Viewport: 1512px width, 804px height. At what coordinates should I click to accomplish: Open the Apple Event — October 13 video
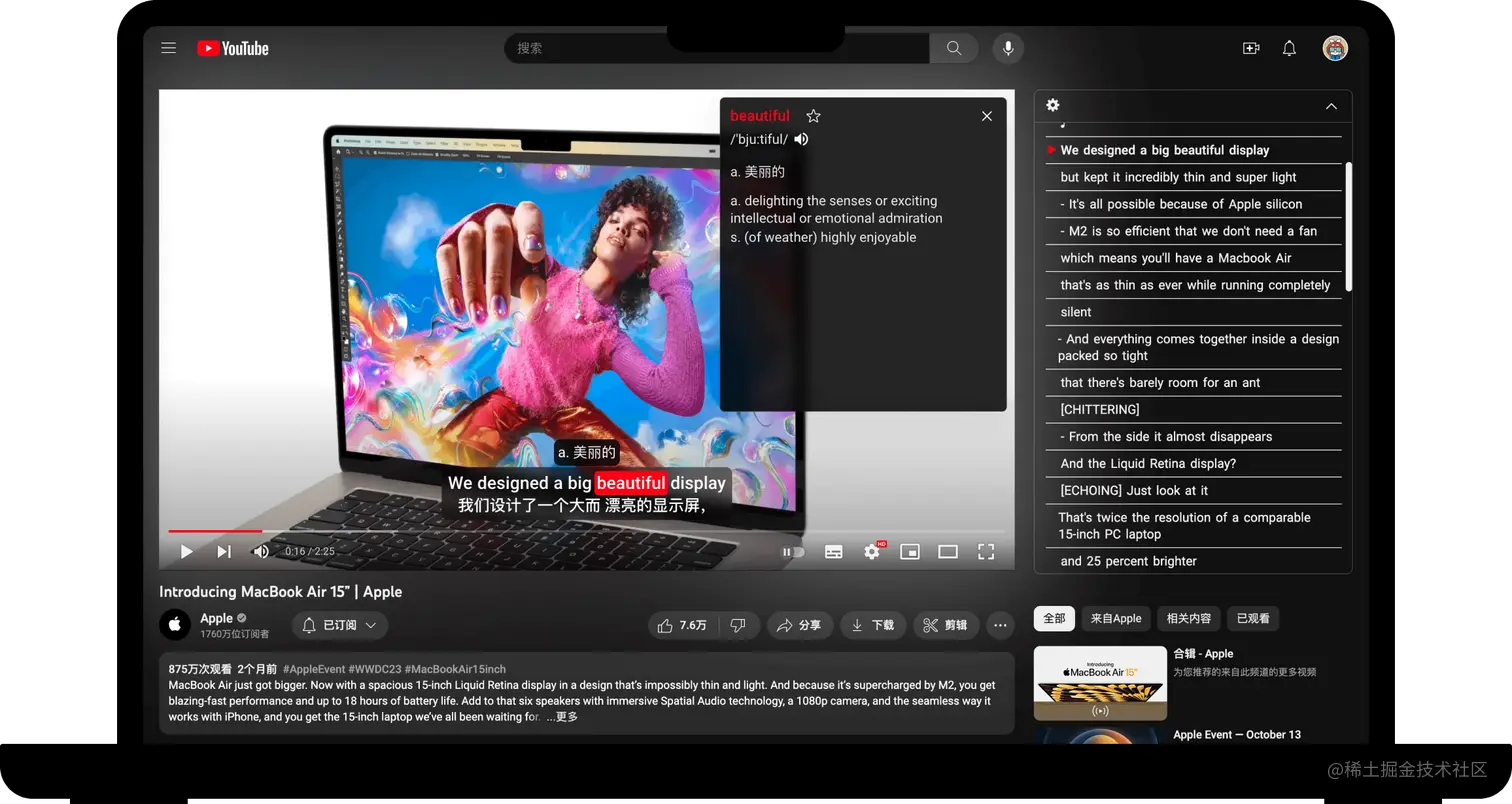coord(1237,734)
